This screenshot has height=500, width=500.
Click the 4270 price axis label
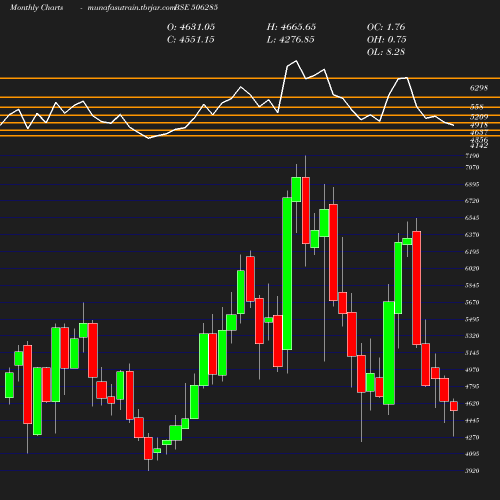[x=472, y=437]
